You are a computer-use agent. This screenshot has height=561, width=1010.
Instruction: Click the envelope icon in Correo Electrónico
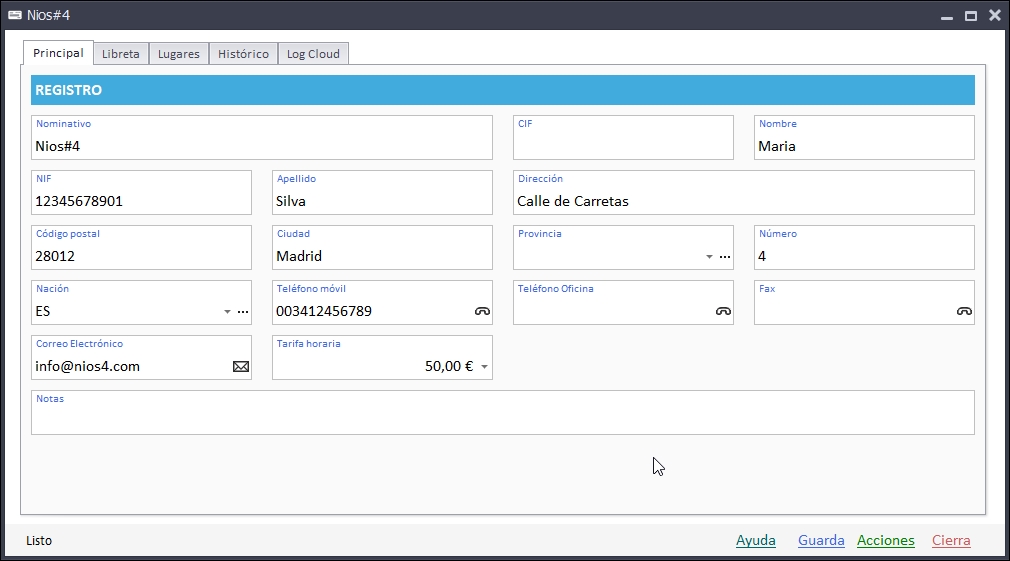(x=241, y=367)
